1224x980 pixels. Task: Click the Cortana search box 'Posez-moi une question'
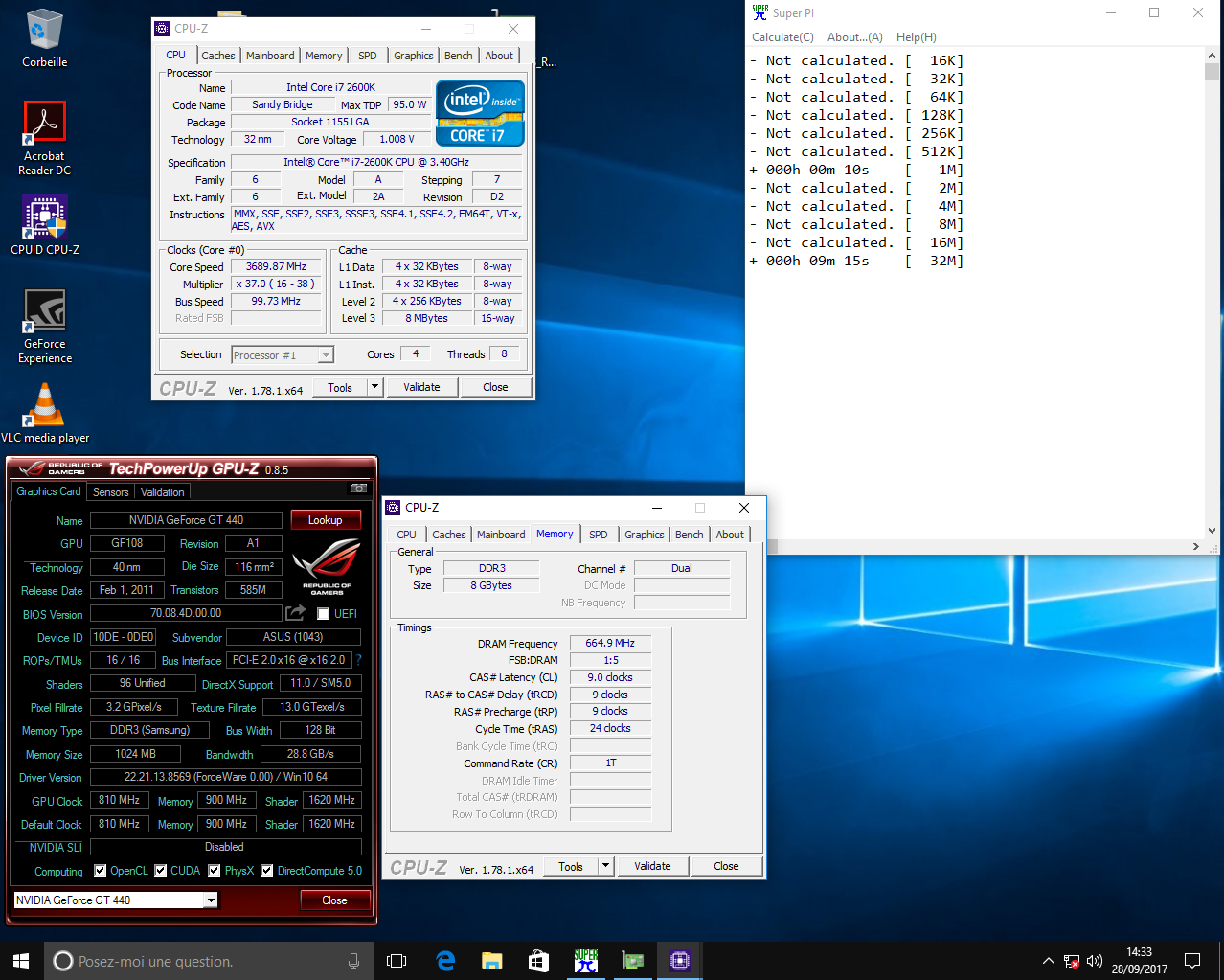(208, 961)
